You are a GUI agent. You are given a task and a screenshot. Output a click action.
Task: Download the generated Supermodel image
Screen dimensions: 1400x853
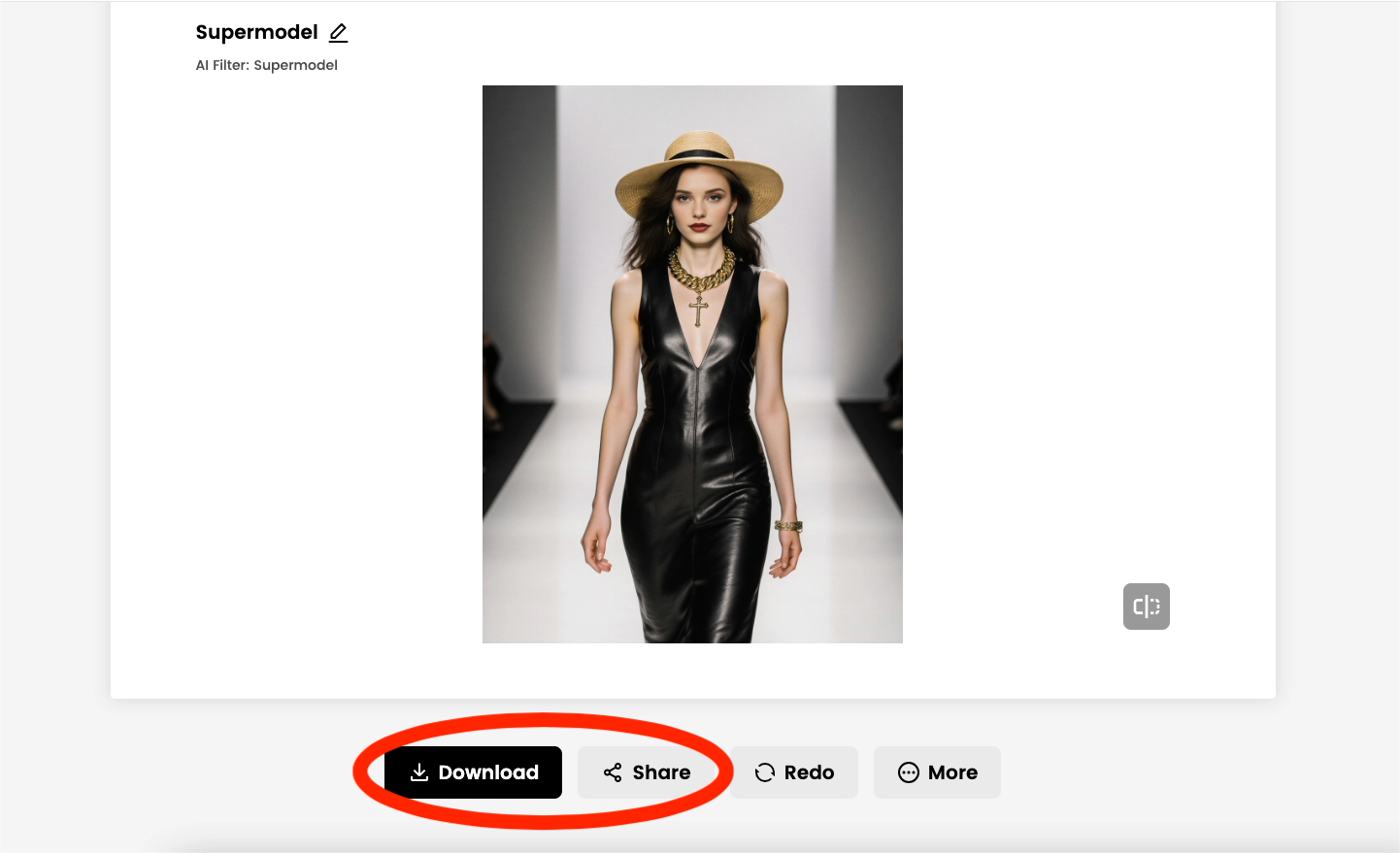(x=473, y=772)
